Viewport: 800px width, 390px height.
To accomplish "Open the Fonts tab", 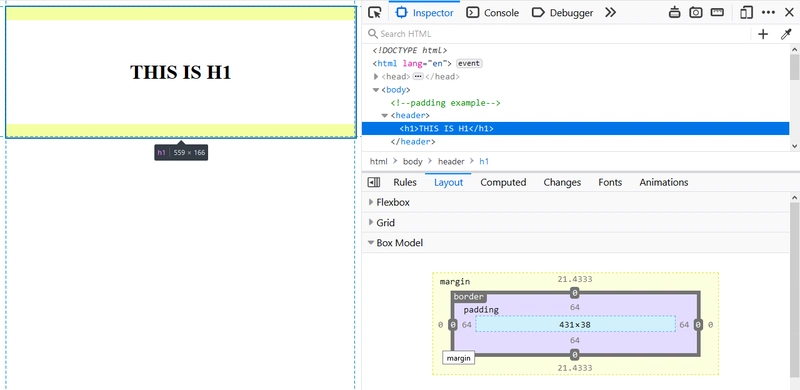I will point(610,182).
